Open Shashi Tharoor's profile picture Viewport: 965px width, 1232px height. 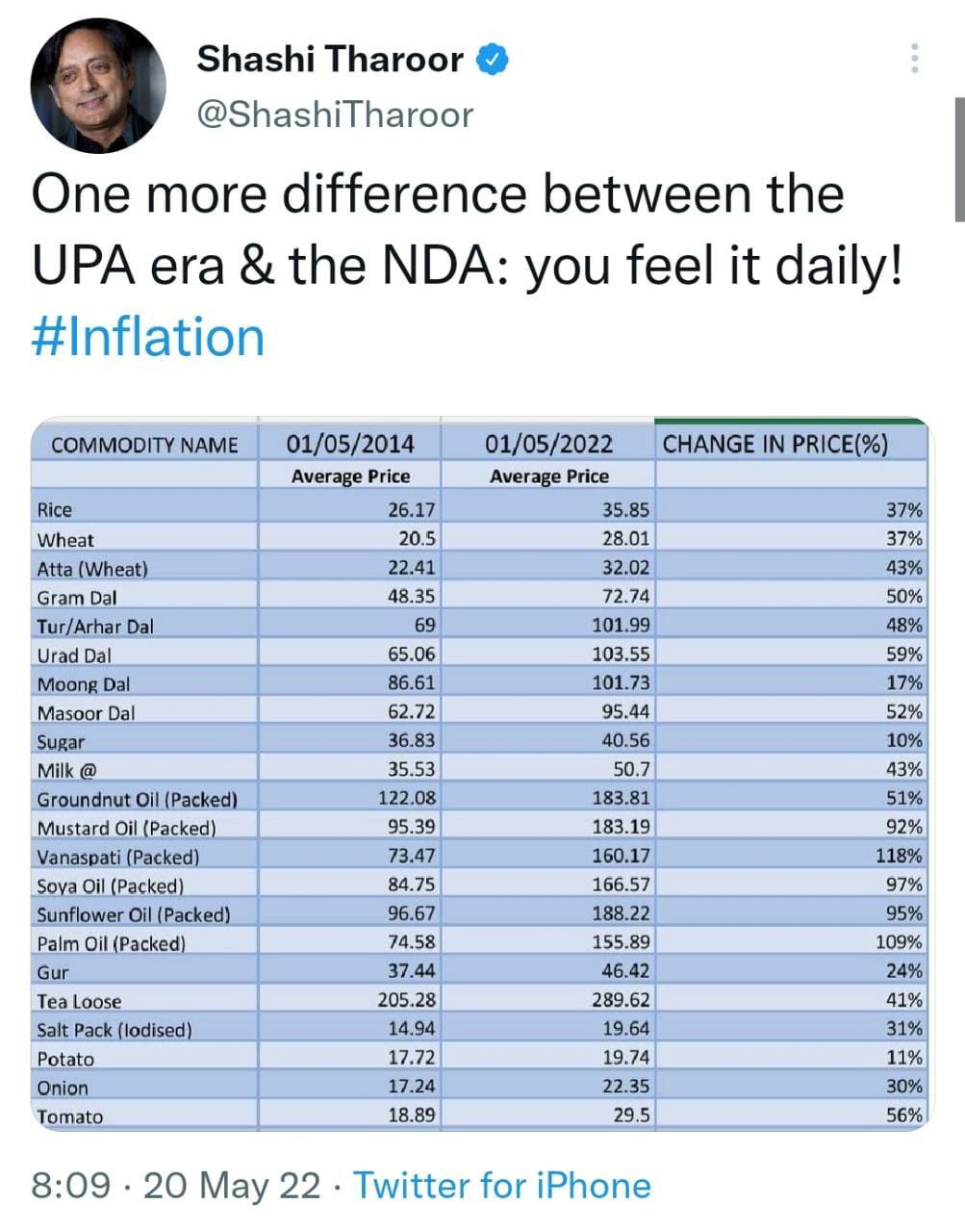pyautogui.click(x=97, y=87)
